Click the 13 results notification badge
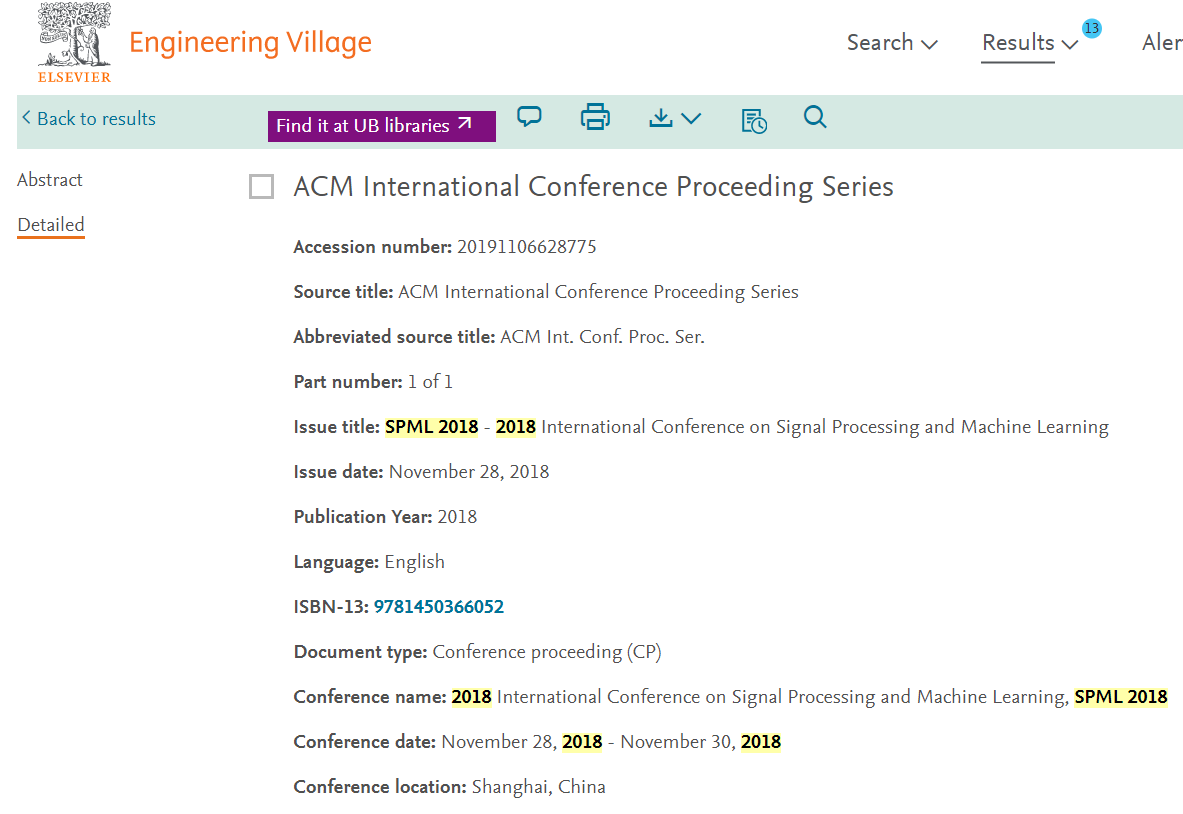The image size is (1183, 814). 1091,29
